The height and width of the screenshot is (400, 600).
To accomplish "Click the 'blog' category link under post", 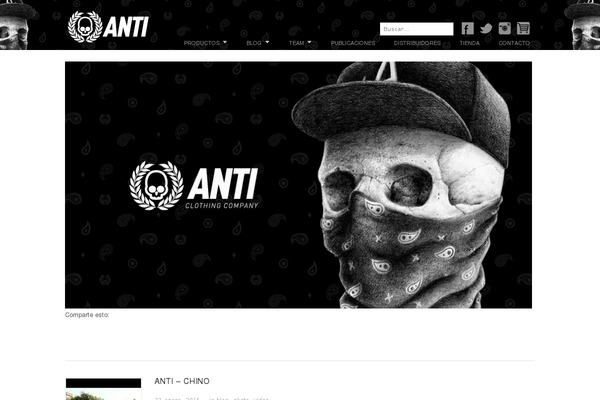I will [x=223, y=398].
